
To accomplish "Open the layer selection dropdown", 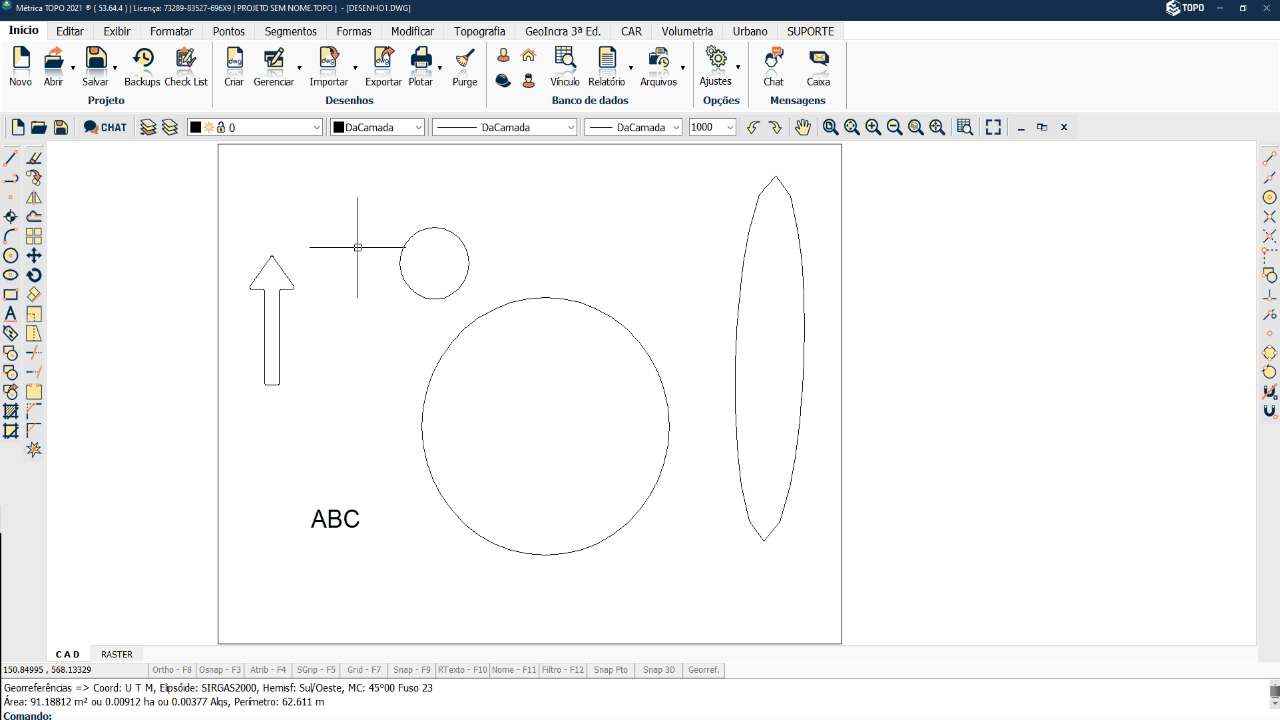I will (x=317, y=127).
